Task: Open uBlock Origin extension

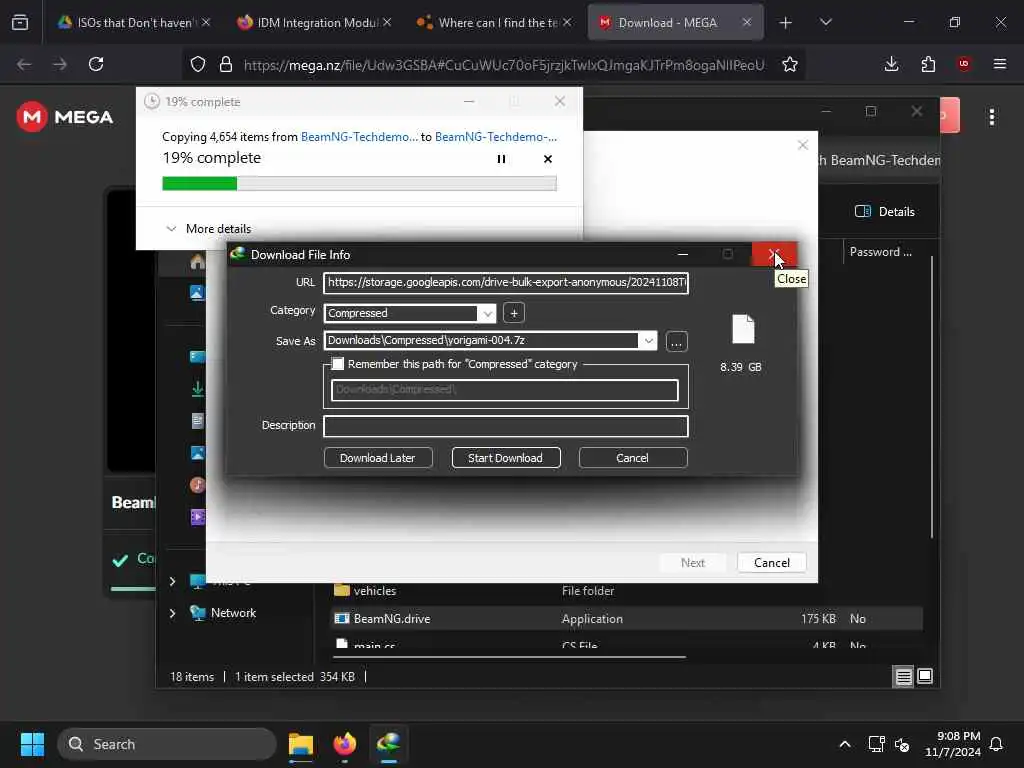Action: (964, 64)
